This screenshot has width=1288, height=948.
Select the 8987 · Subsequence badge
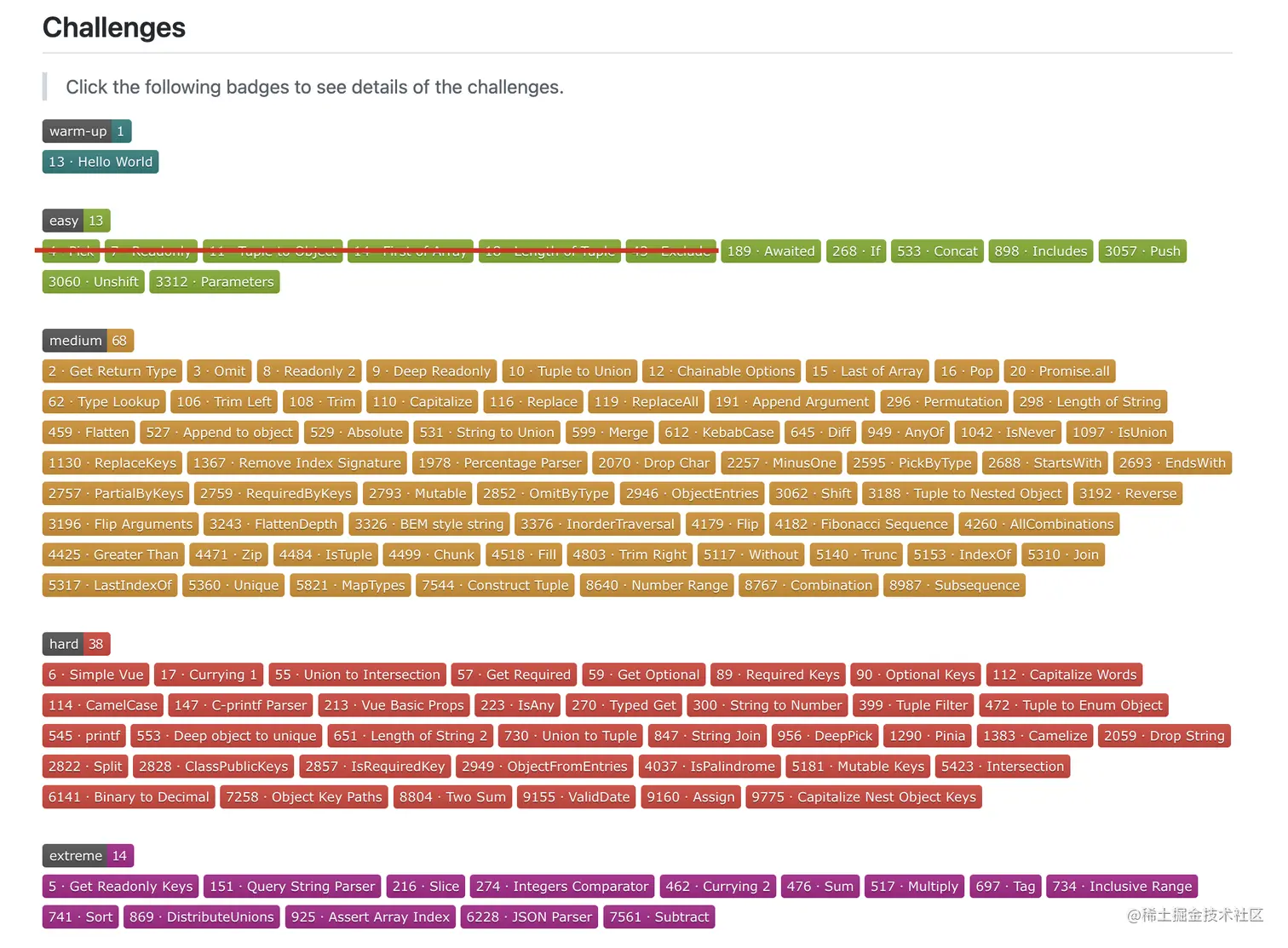pos(954,586)
